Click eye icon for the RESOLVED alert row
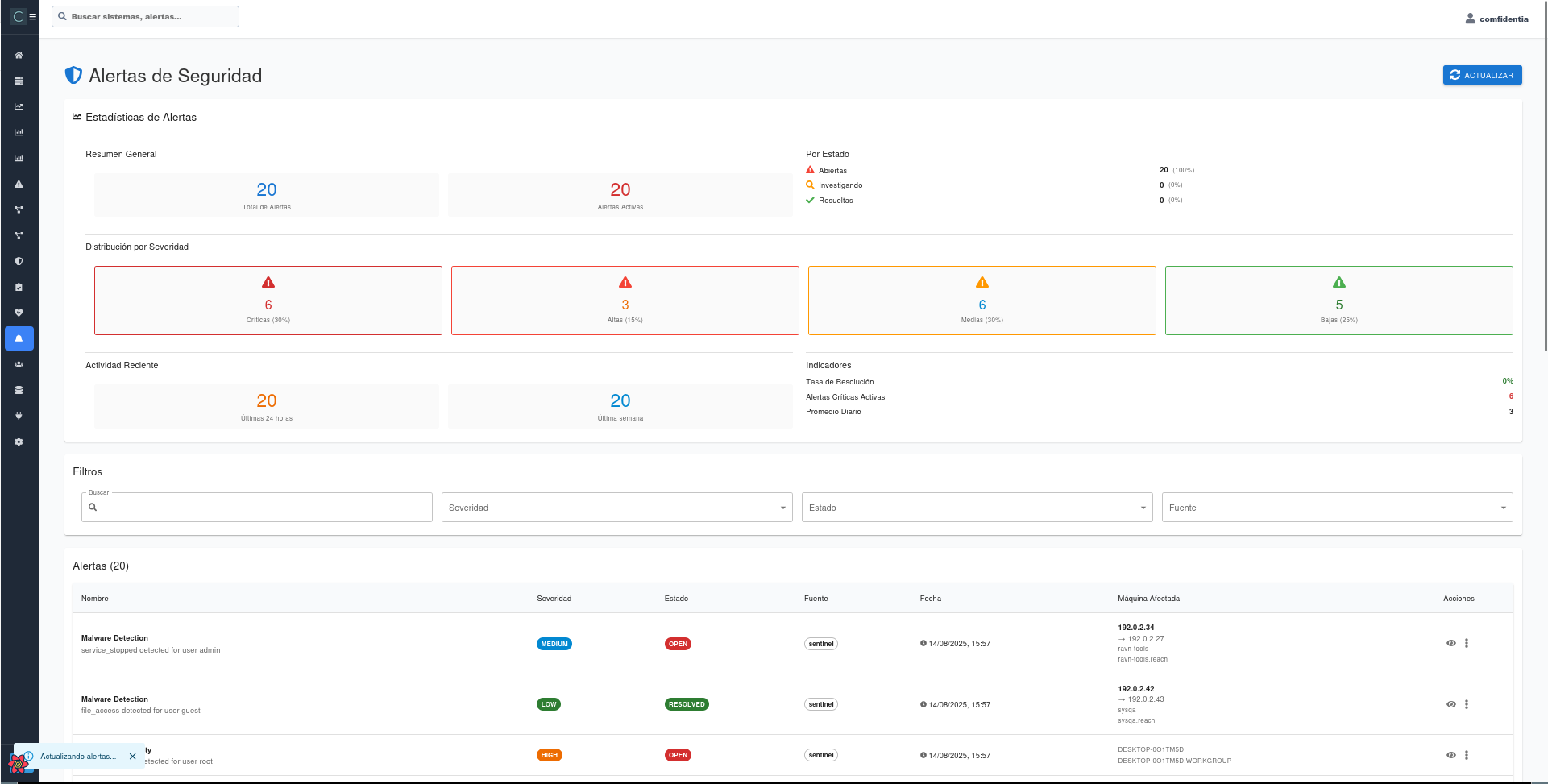The image size is (1548, 784). pyautogui.click(x=1450, y=704)
